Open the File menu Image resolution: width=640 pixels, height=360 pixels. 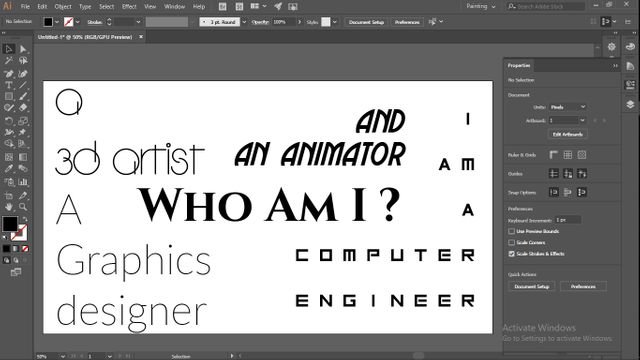pos(25,7)
